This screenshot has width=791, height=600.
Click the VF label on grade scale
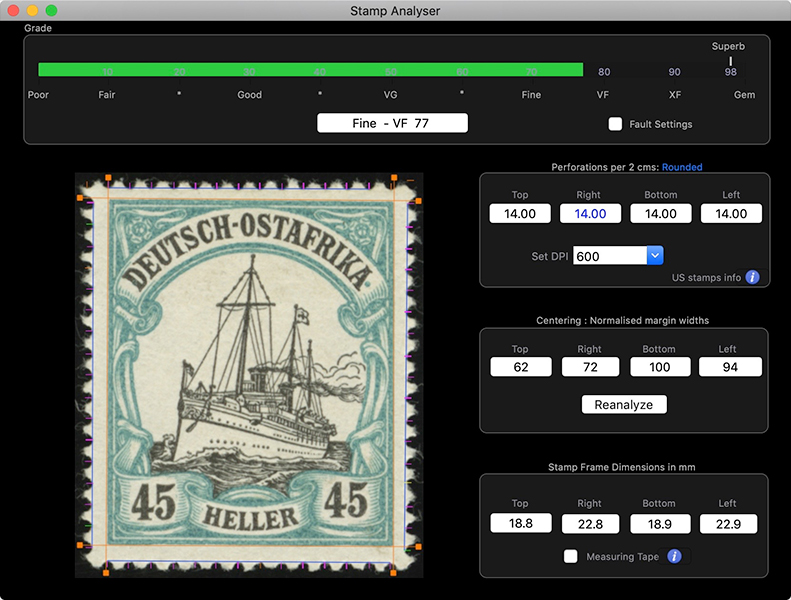pos(602,95)
